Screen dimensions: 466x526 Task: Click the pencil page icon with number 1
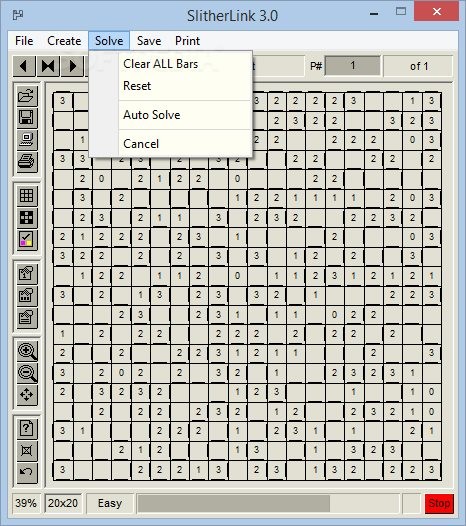tap(27, 273)
